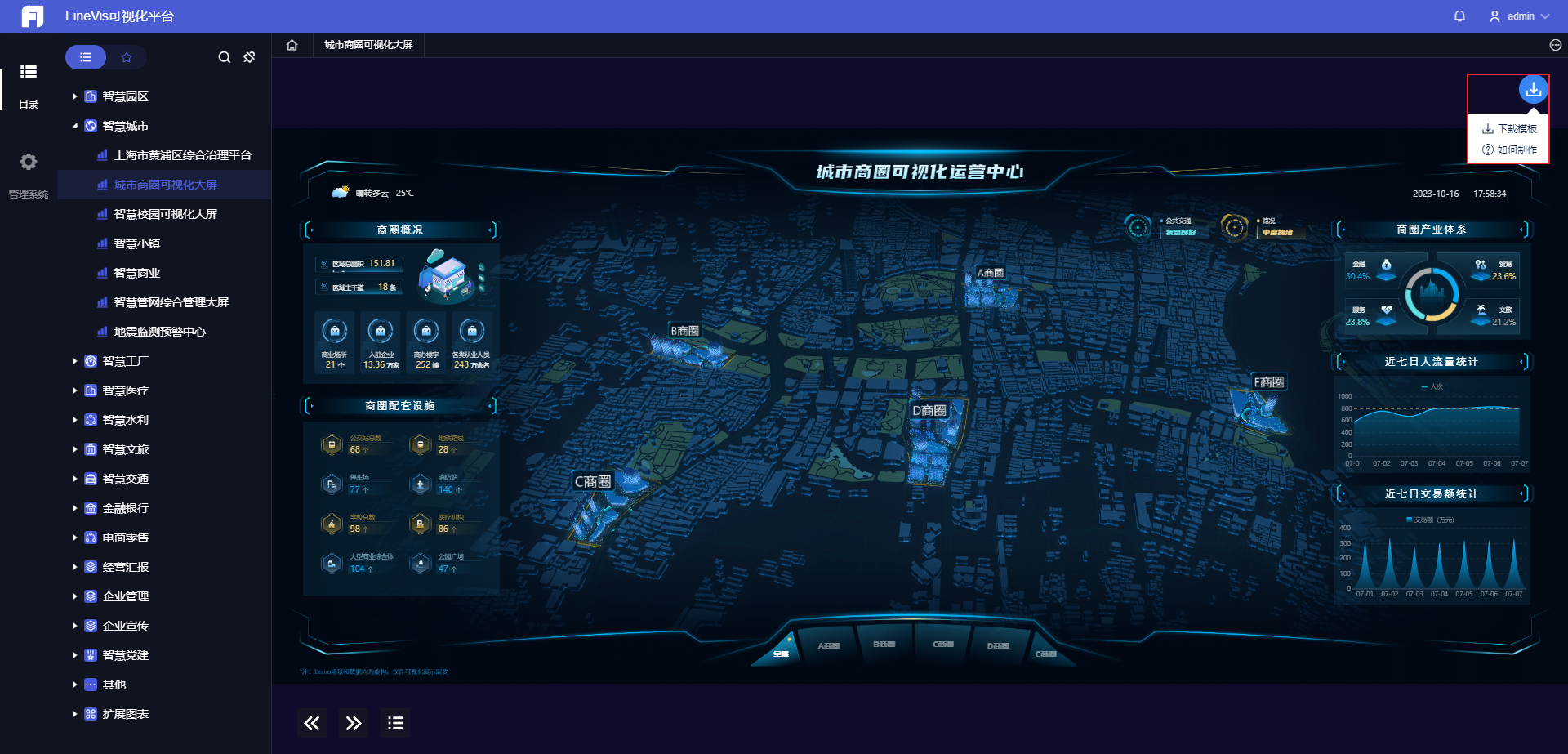This screenshot has height=754, width=1568.
Task: Open 管理系统 via the gear icon
Action: [x=28, y=162]
